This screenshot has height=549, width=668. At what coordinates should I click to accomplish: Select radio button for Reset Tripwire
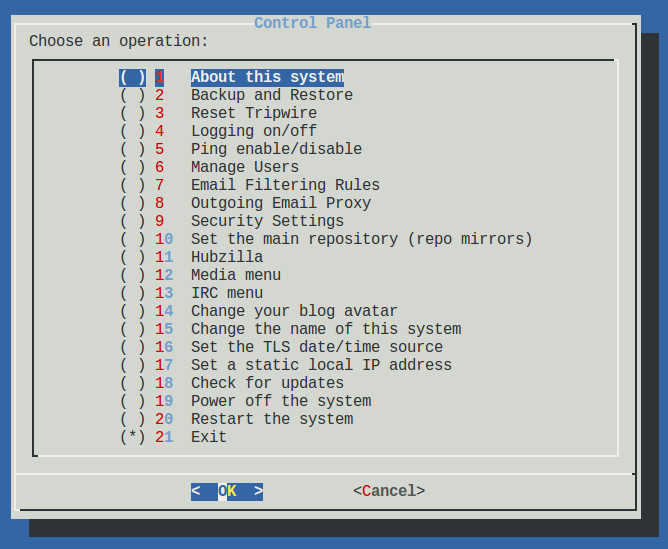click(132, 113)
